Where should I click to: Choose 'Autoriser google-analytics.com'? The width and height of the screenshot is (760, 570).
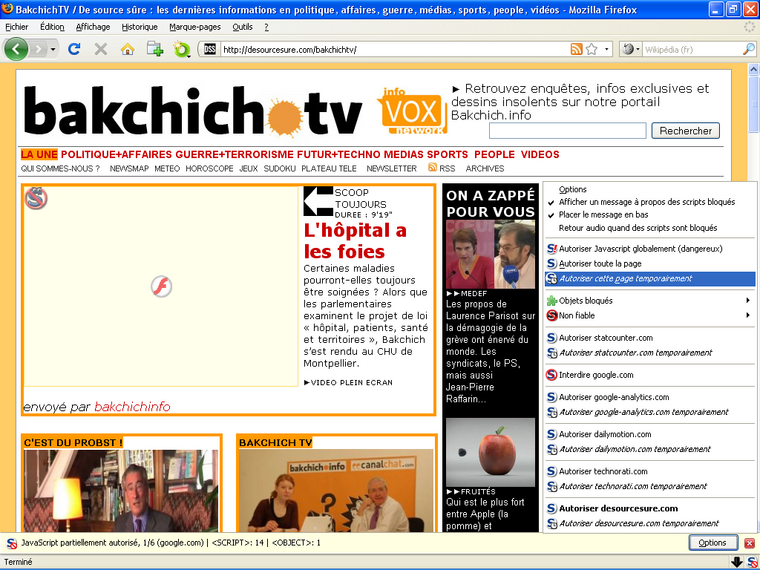649,397
